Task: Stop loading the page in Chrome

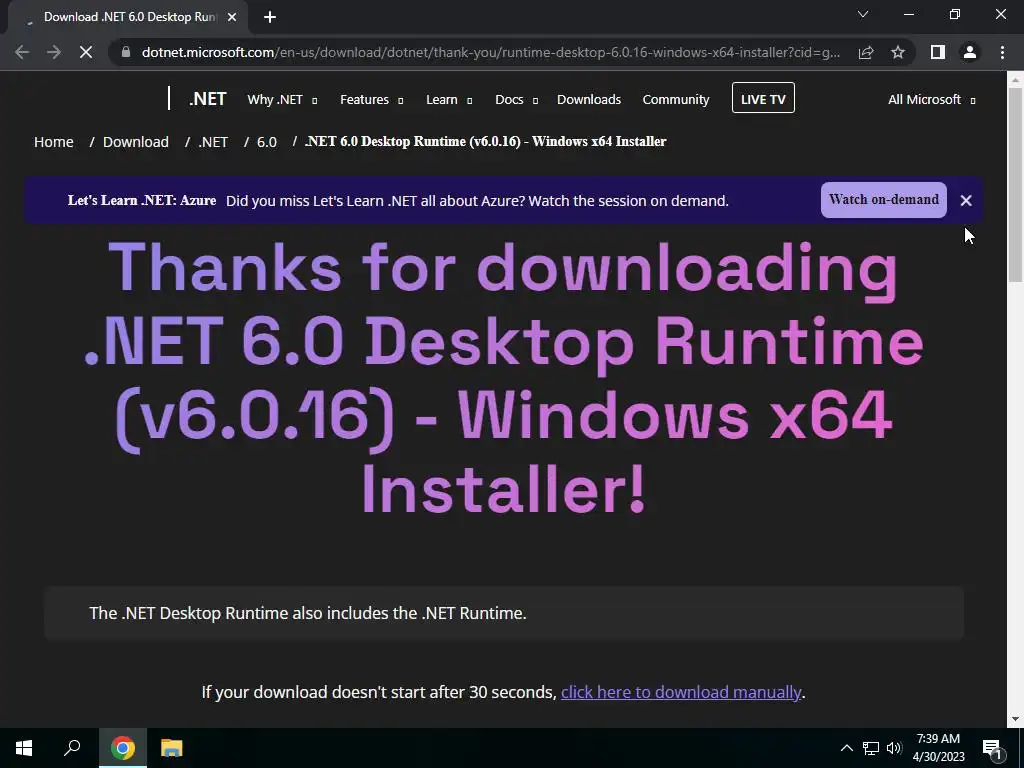Action: click(x=86, y=52)
